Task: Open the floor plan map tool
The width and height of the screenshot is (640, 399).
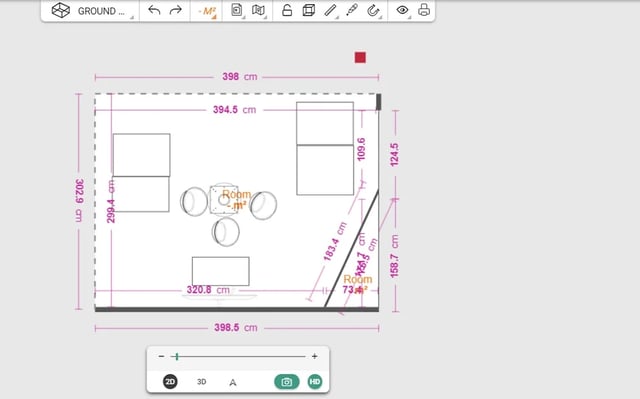Action: (258, 10)
